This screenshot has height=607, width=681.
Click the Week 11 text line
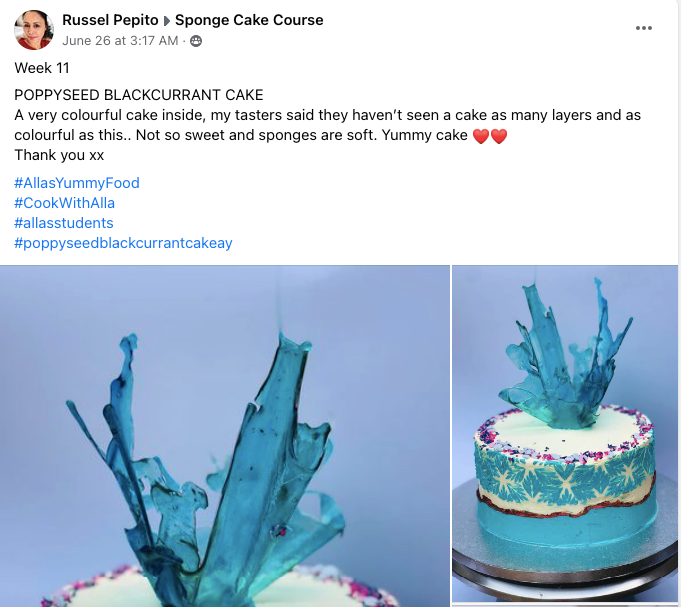[x=42, y=68]
